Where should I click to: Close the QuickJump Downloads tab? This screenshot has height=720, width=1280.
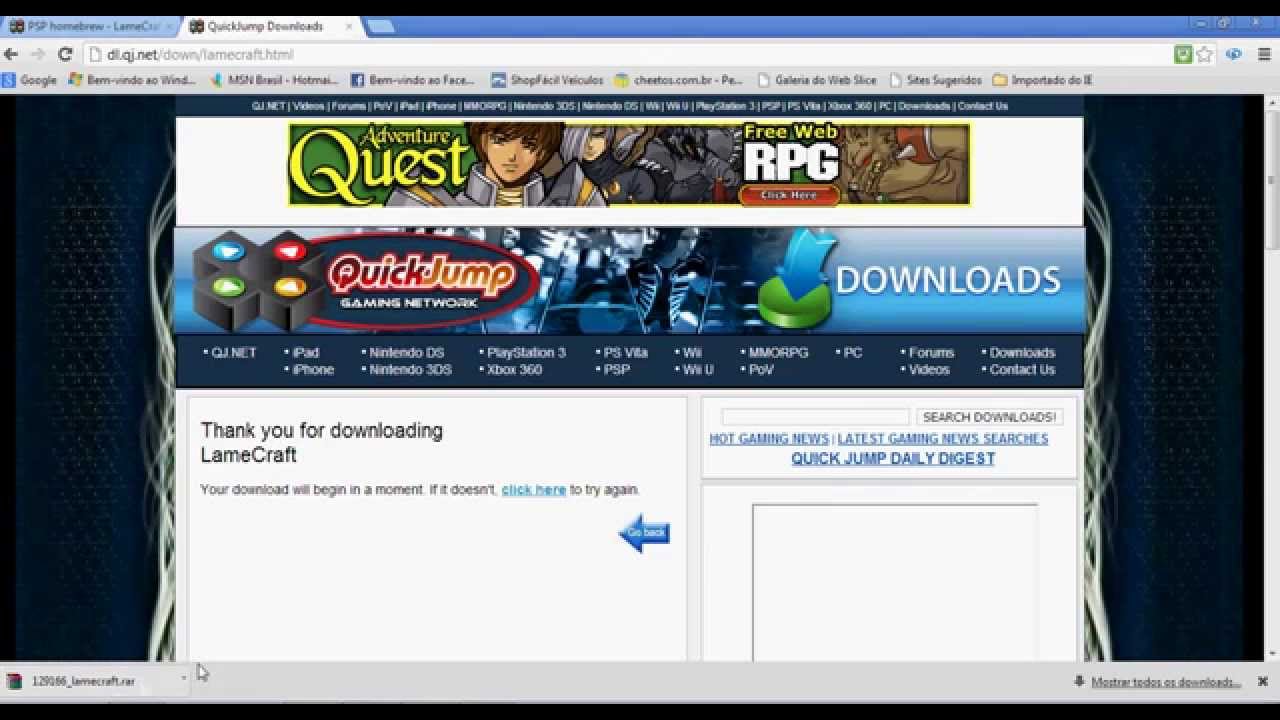(349, 26)
